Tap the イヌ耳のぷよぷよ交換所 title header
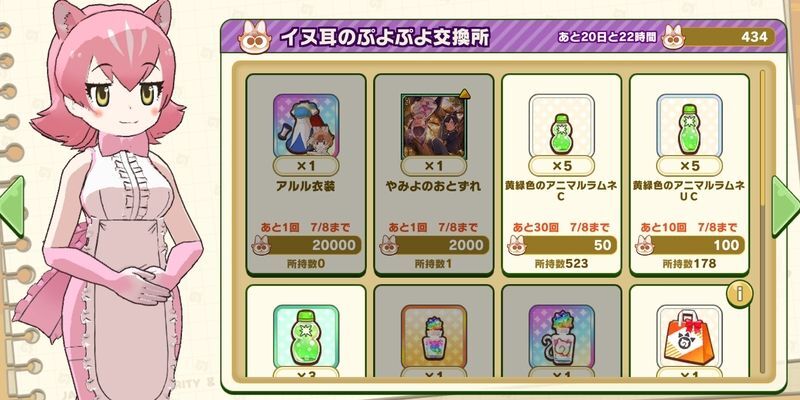 pos(385,37)
